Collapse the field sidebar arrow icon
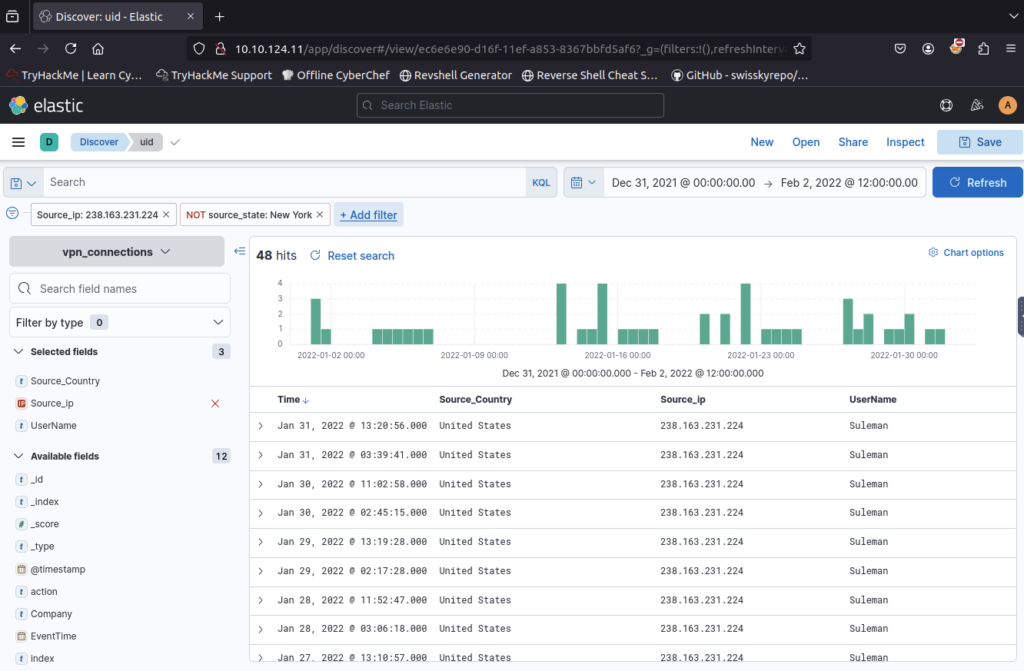Image resolution: width=1024 pixels, height=671 pixels. pyautogui.click(x=240, y=252)
